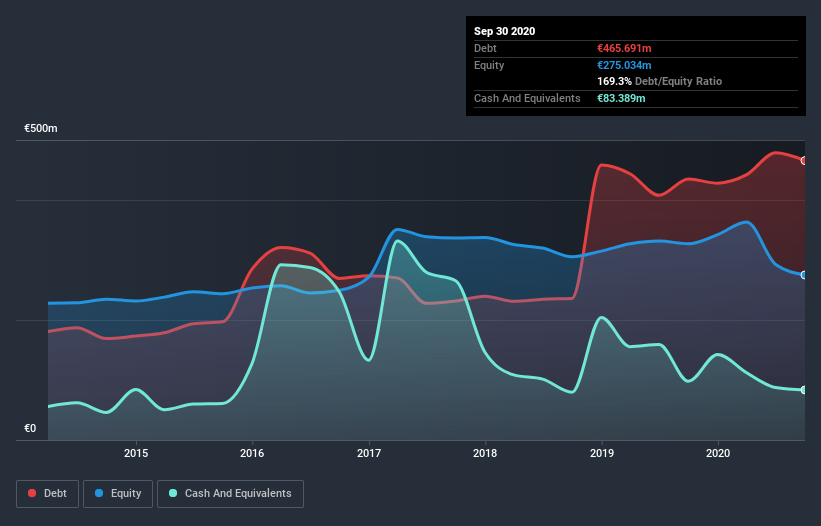821x526 pixels.
Task: Click the 2020 axis label
Action: pos(718,453)
